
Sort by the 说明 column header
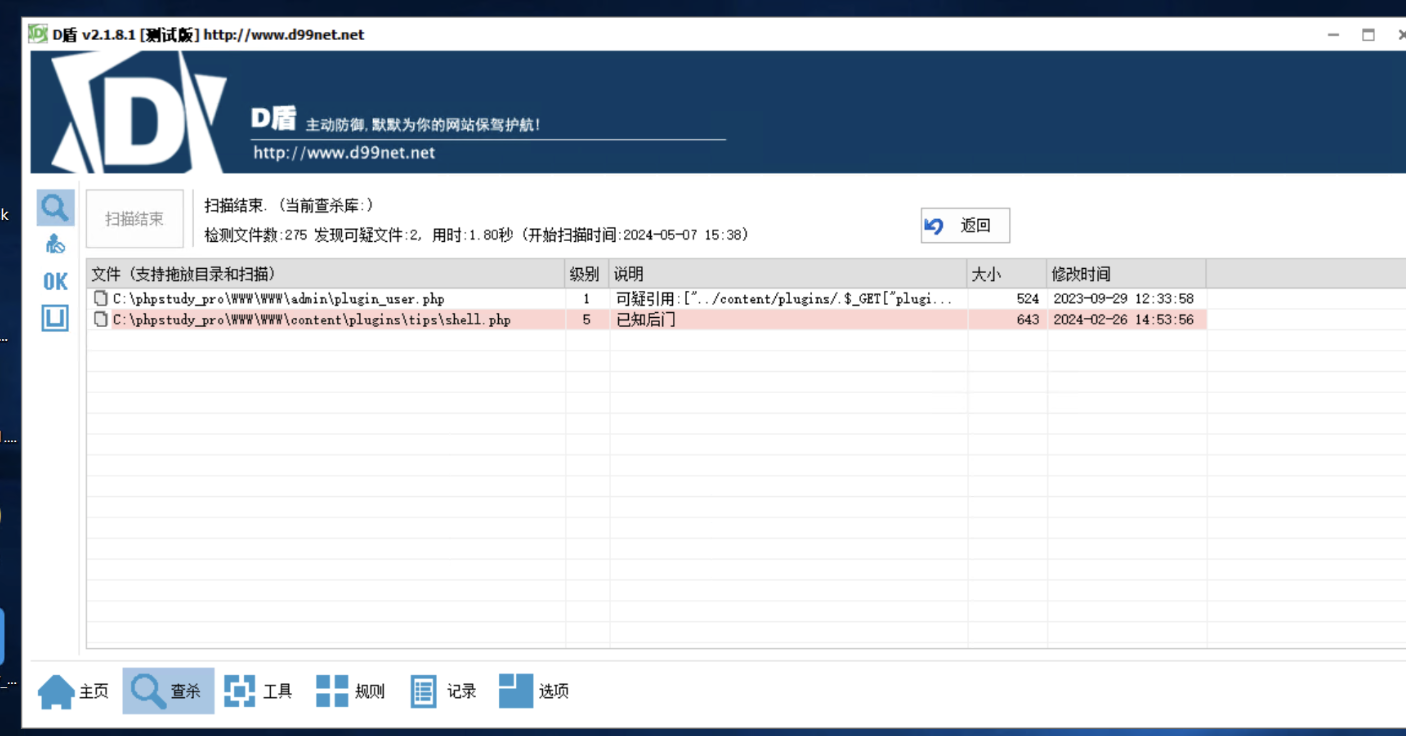[788, 274]
